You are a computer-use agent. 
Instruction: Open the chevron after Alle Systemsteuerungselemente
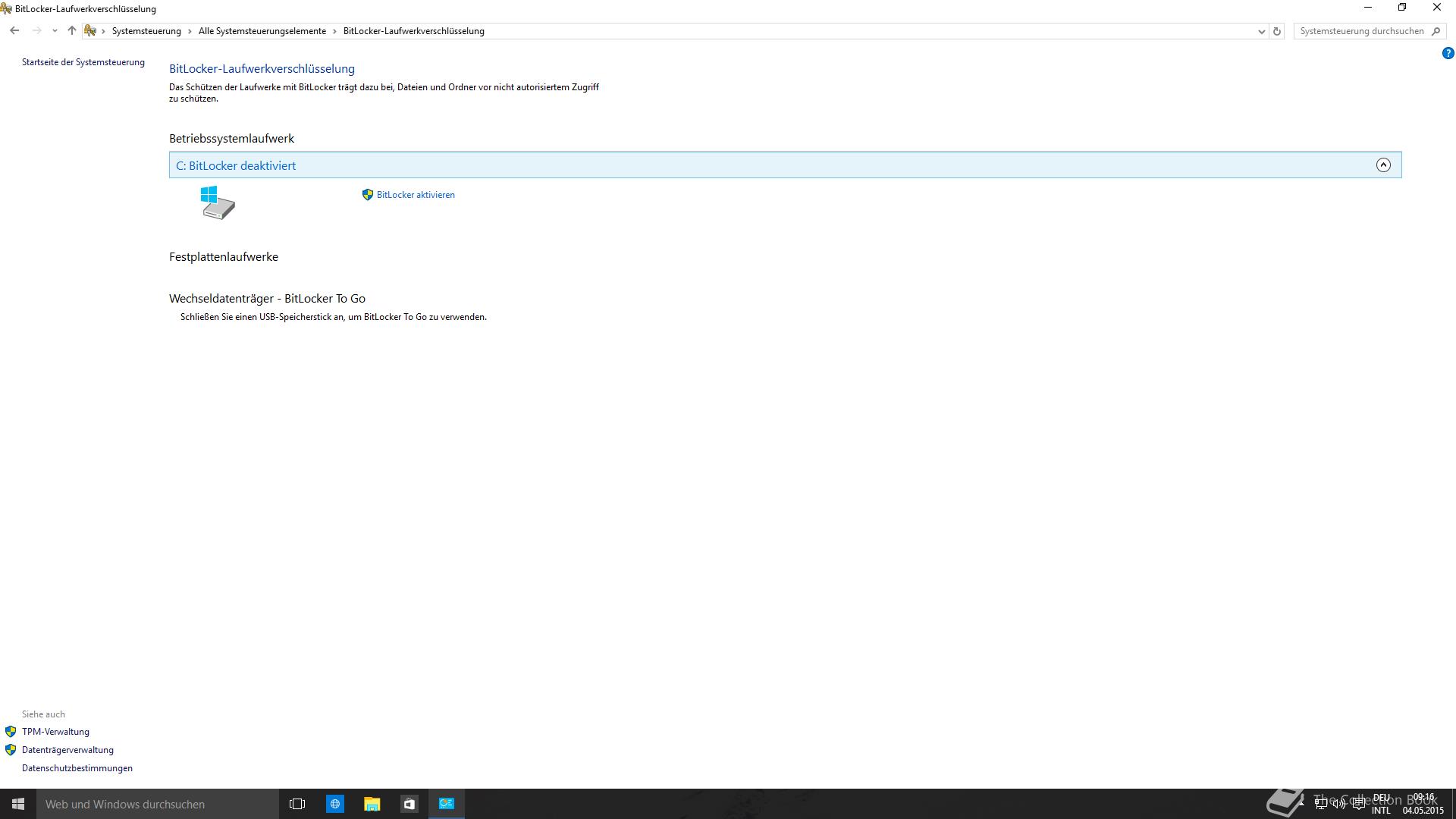click(334, 31)
